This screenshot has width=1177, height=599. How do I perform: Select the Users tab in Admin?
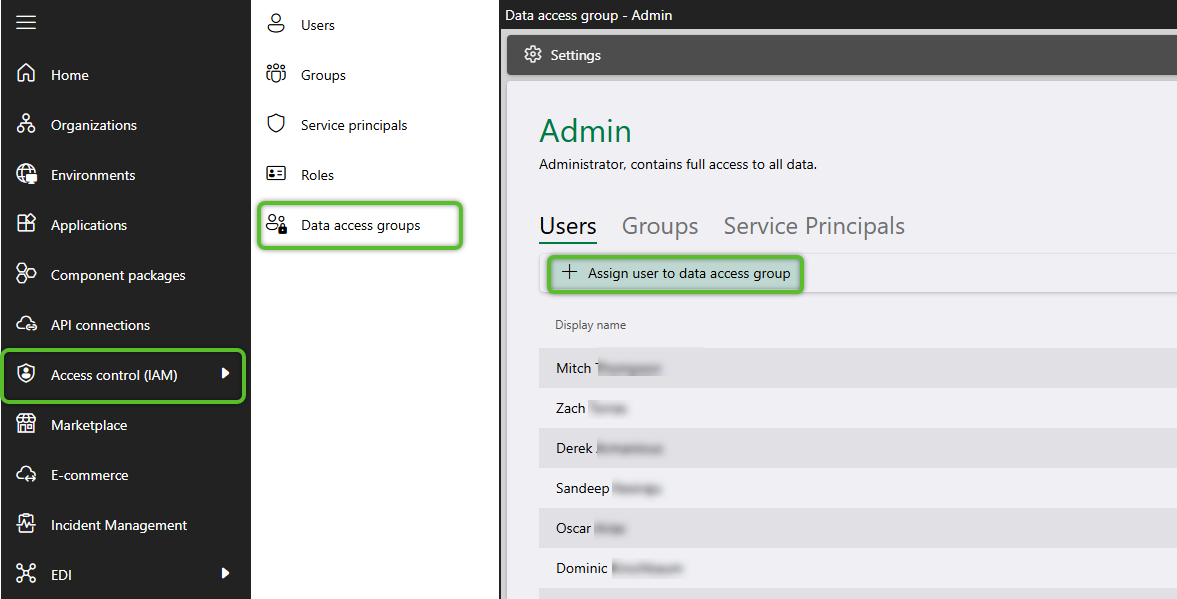[x=568, y=227]
